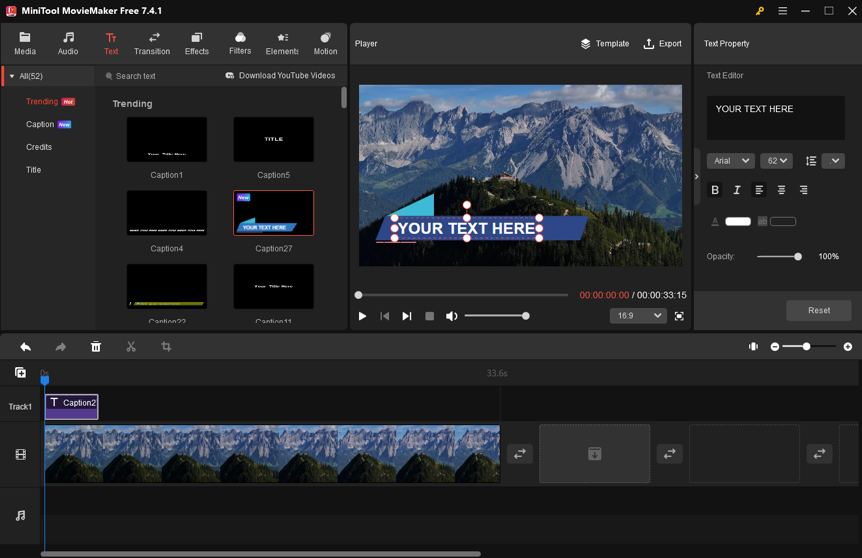Click the add track icon
The width and height of the screenshot is (862, 558).
click(20, 373)
